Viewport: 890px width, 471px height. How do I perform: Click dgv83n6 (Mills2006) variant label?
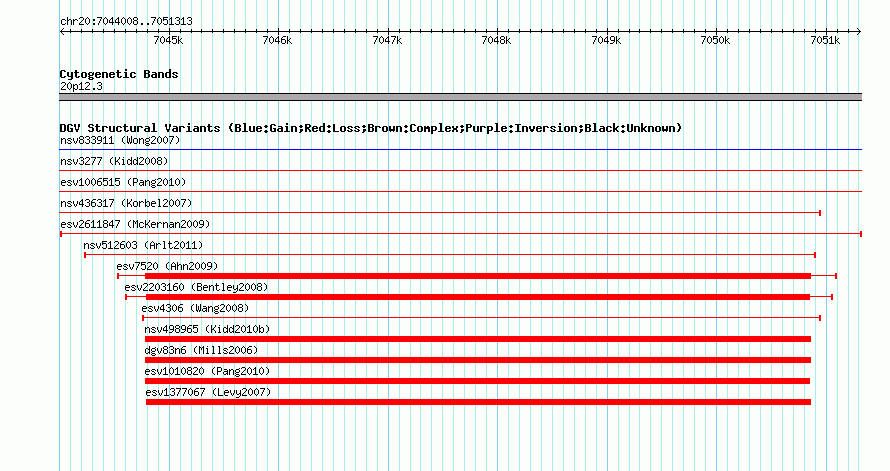point(201,350)
